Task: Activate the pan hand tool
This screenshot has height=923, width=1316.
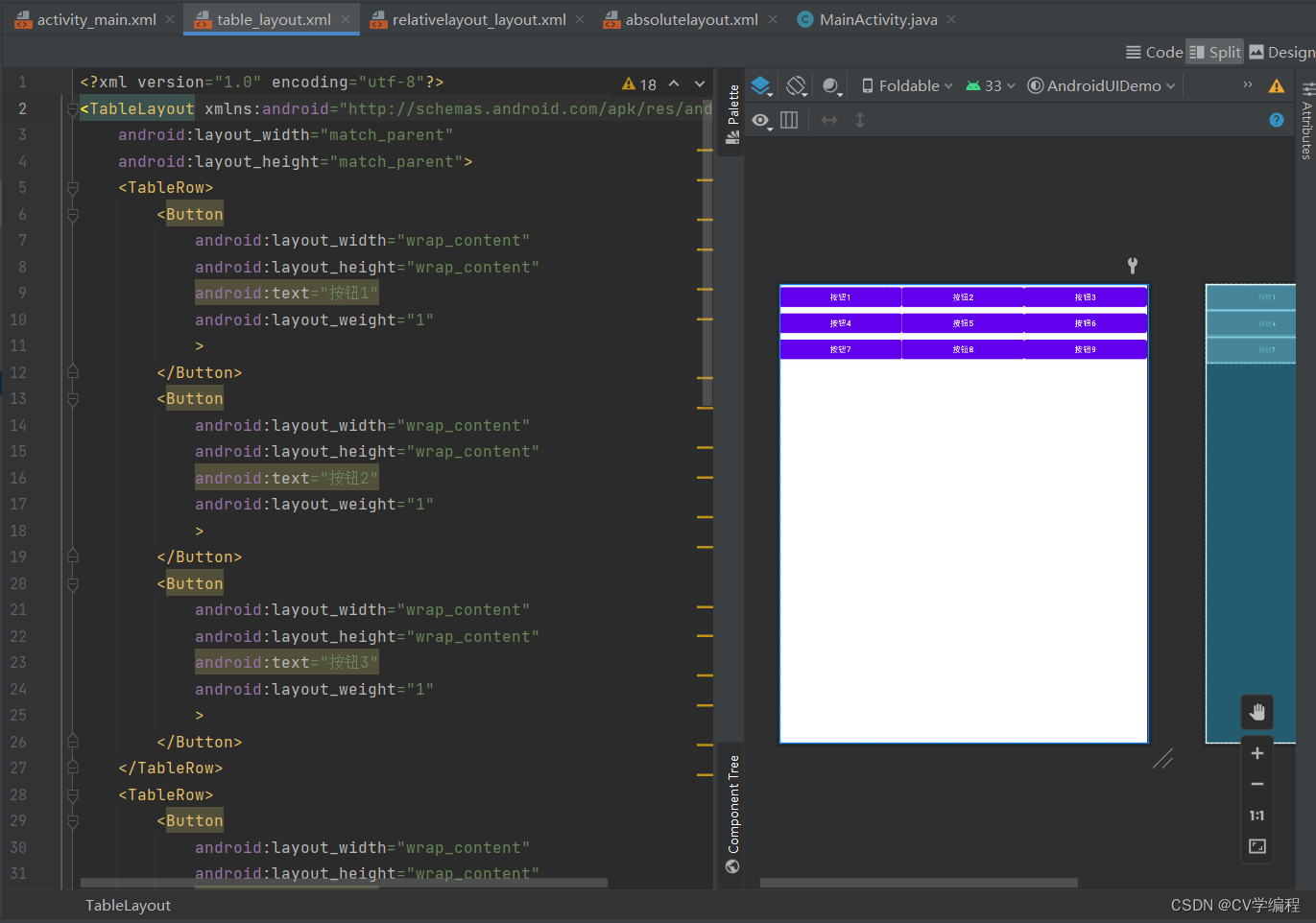Action: point(1257,712)
